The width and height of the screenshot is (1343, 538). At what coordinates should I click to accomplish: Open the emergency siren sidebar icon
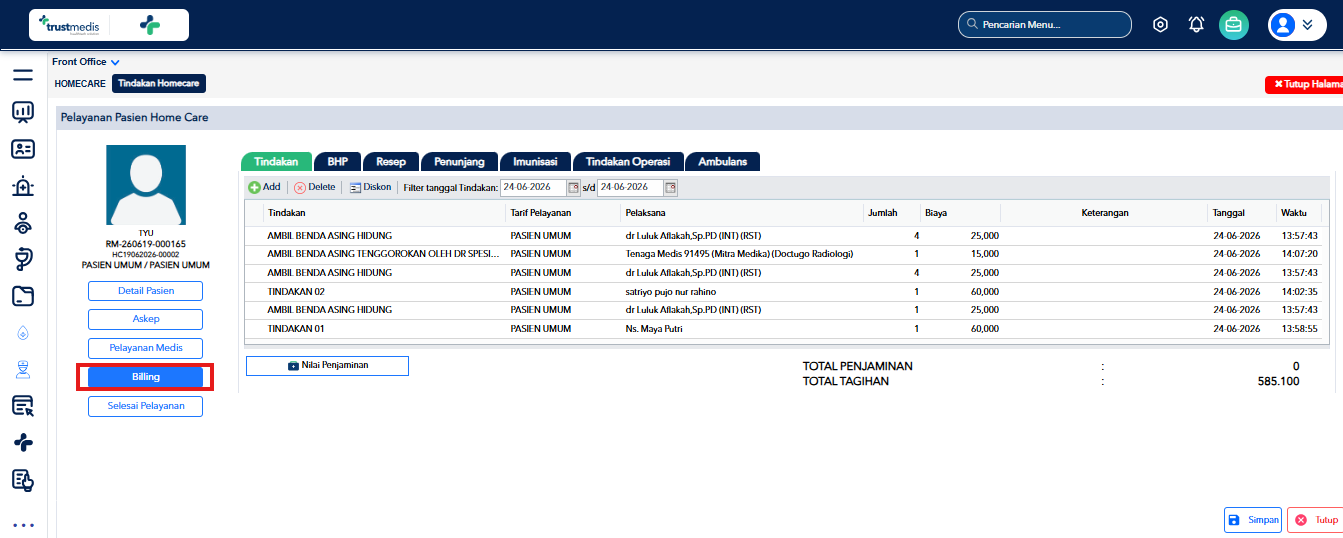coord(23,186)
